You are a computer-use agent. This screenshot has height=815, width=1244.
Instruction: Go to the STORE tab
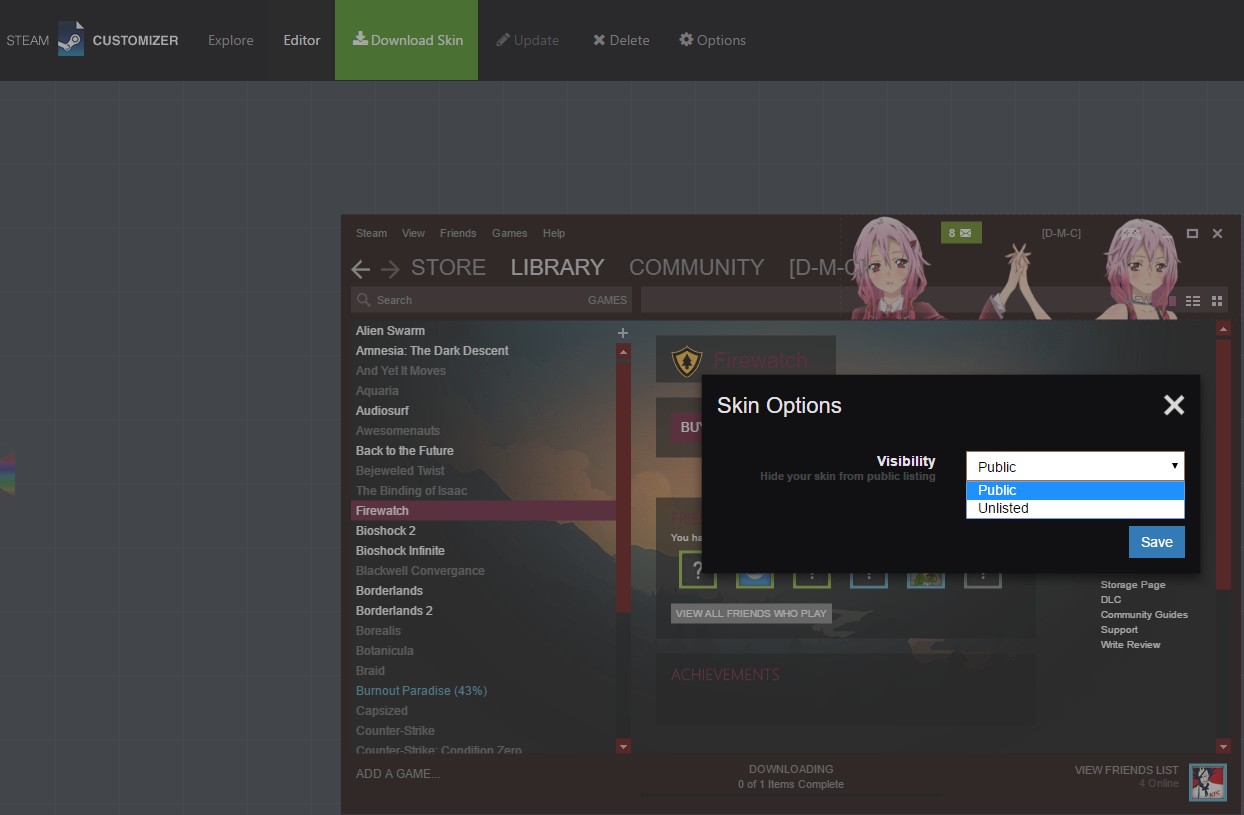448,268
